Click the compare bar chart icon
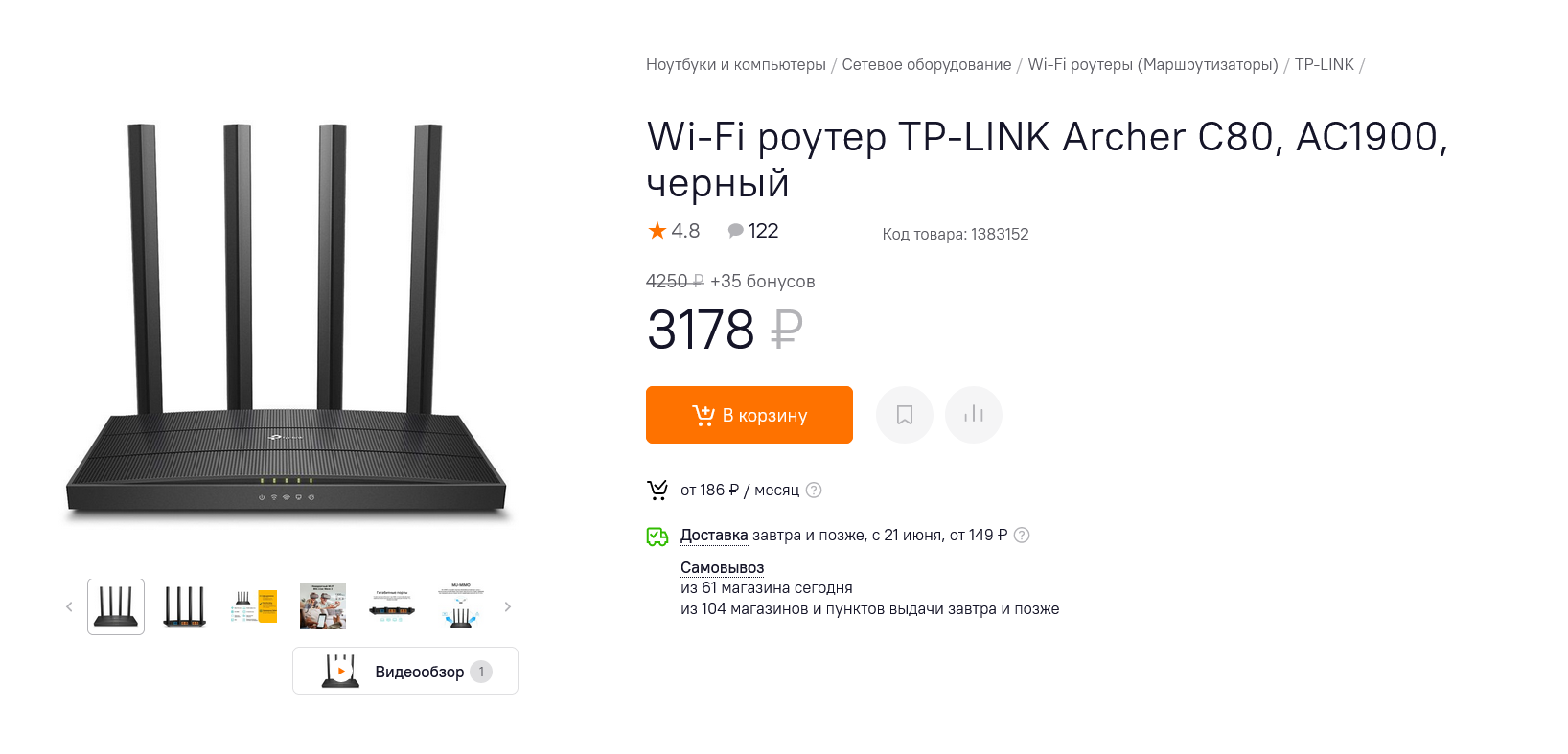Image resolution: width=1568 pixels, height=754 pixels. click(973, 415)
